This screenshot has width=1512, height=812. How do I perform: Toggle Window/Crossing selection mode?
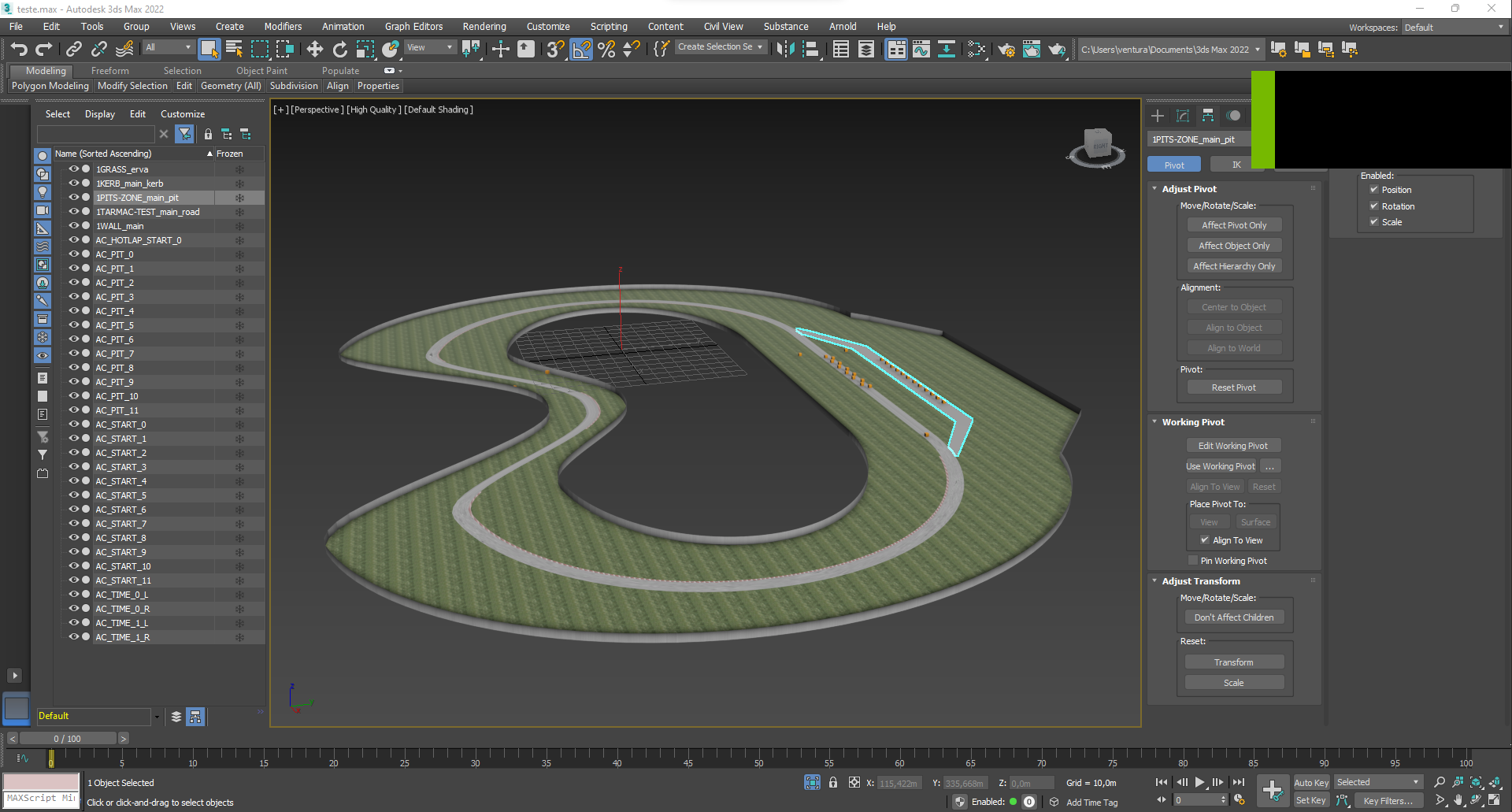point(285,50)
